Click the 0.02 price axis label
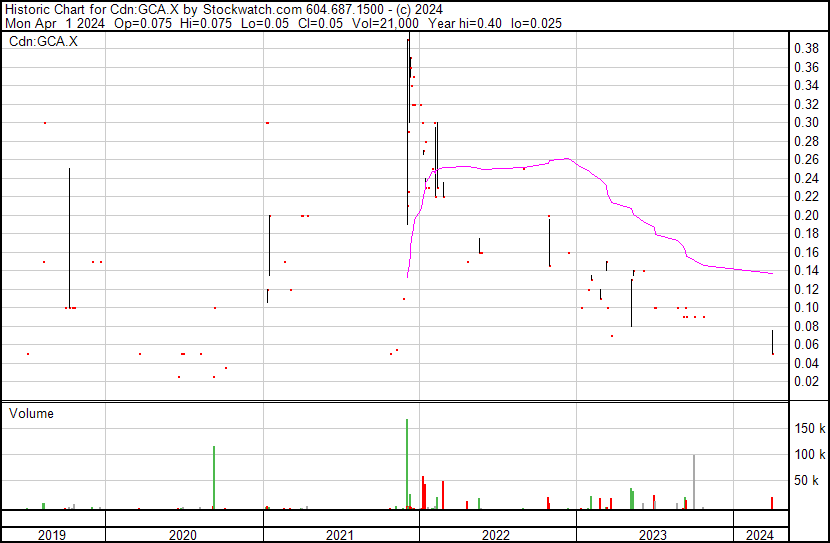The height and width of the screenshot is (543, 830). point(806,381)
